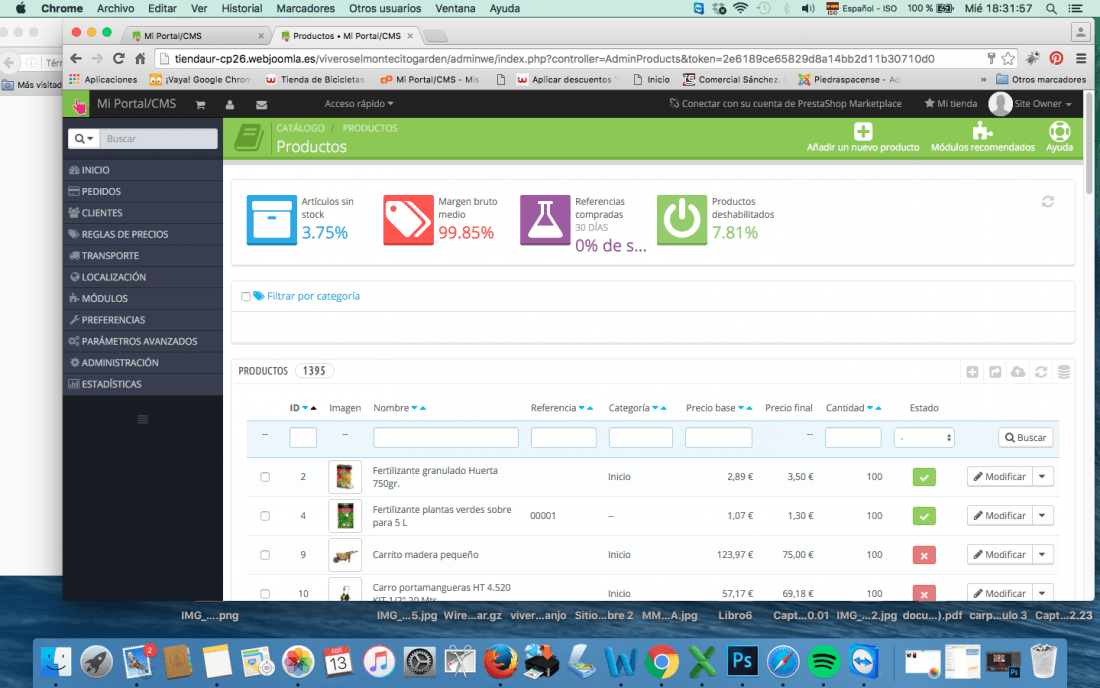Screen dimensions: 1100x688
Task: Click the Productos deshabilitados power icon
Action: click(682, 220)
